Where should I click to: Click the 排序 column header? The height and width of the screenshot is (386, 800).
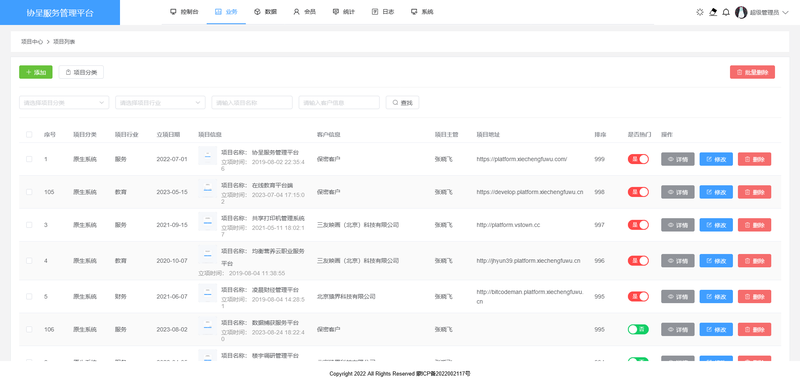(600, 135)
